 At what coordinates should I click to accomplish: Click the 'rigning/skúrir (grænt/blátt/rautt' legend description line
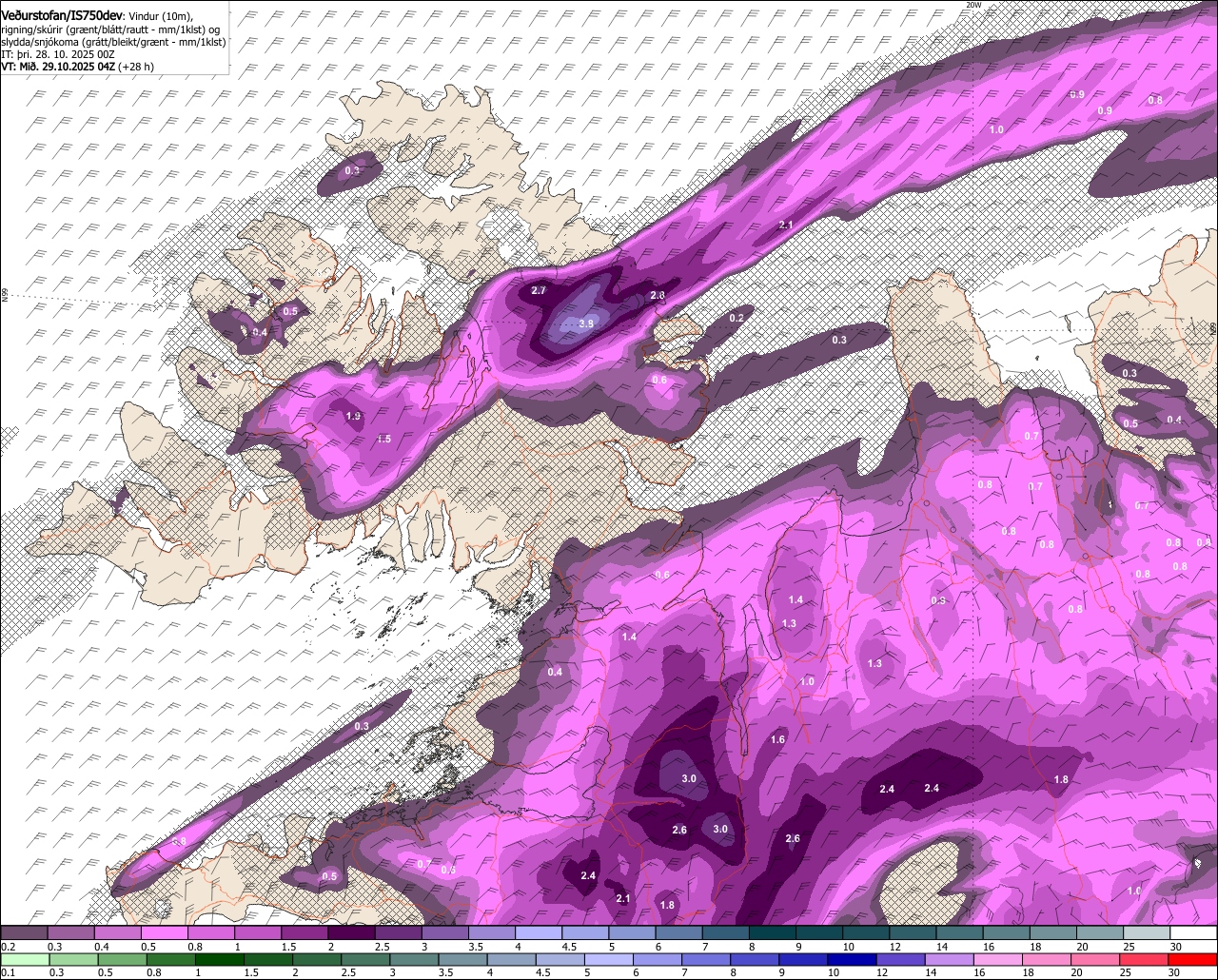(112, 29)
